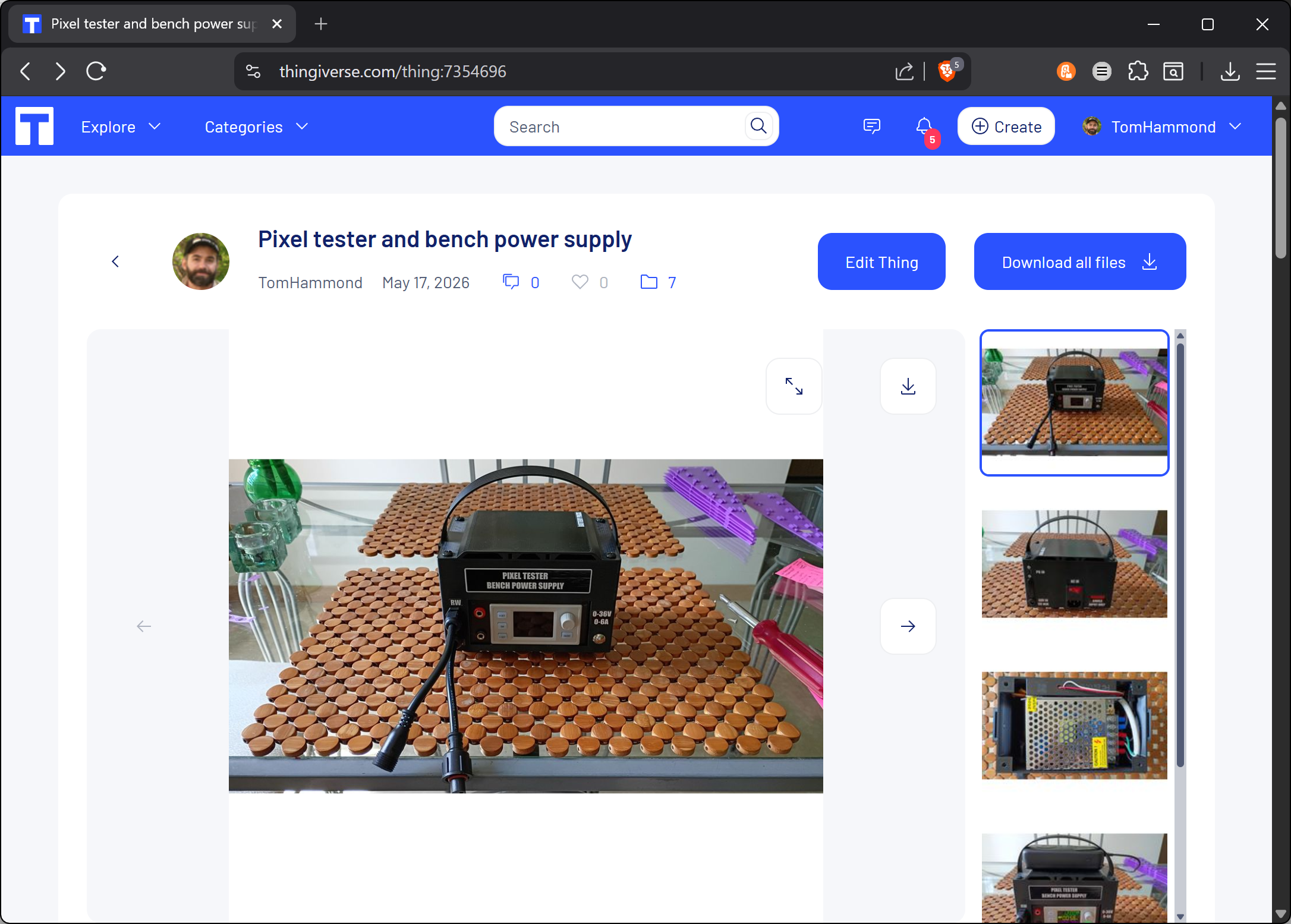Like this thing with the heart icon
1291x924 pixels.
click(x=580, y=282)
